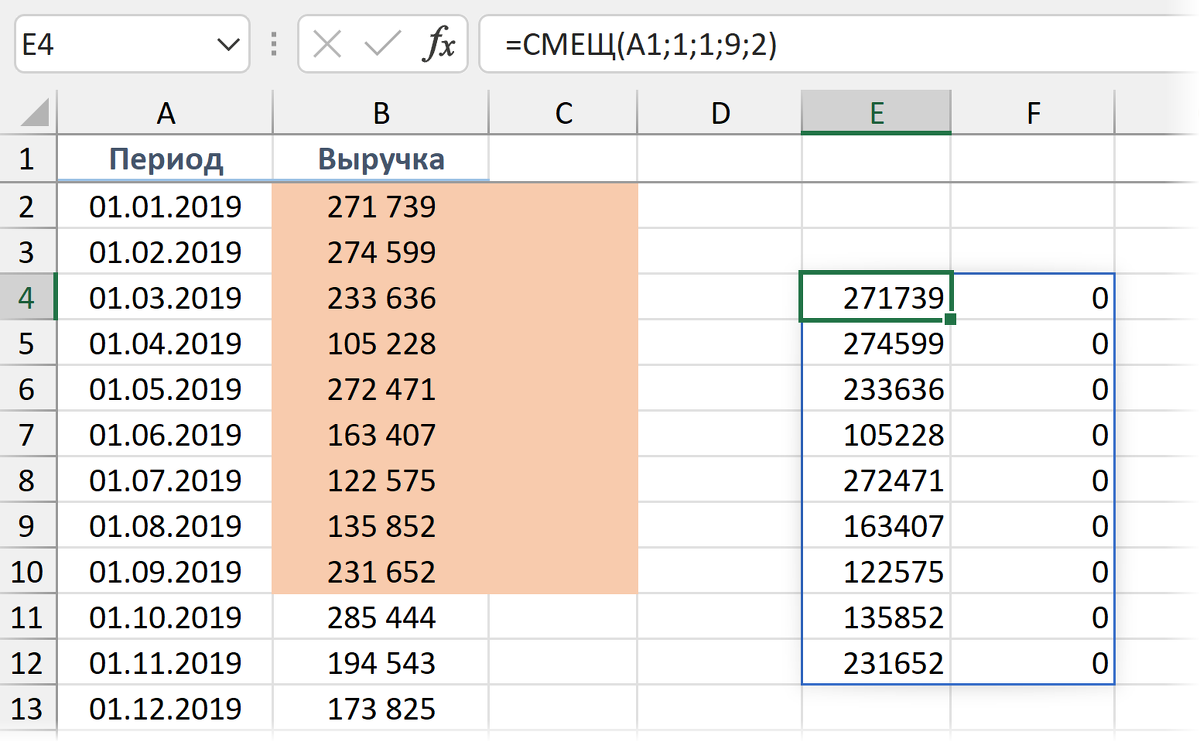Select row 13 header

(27, 709)
